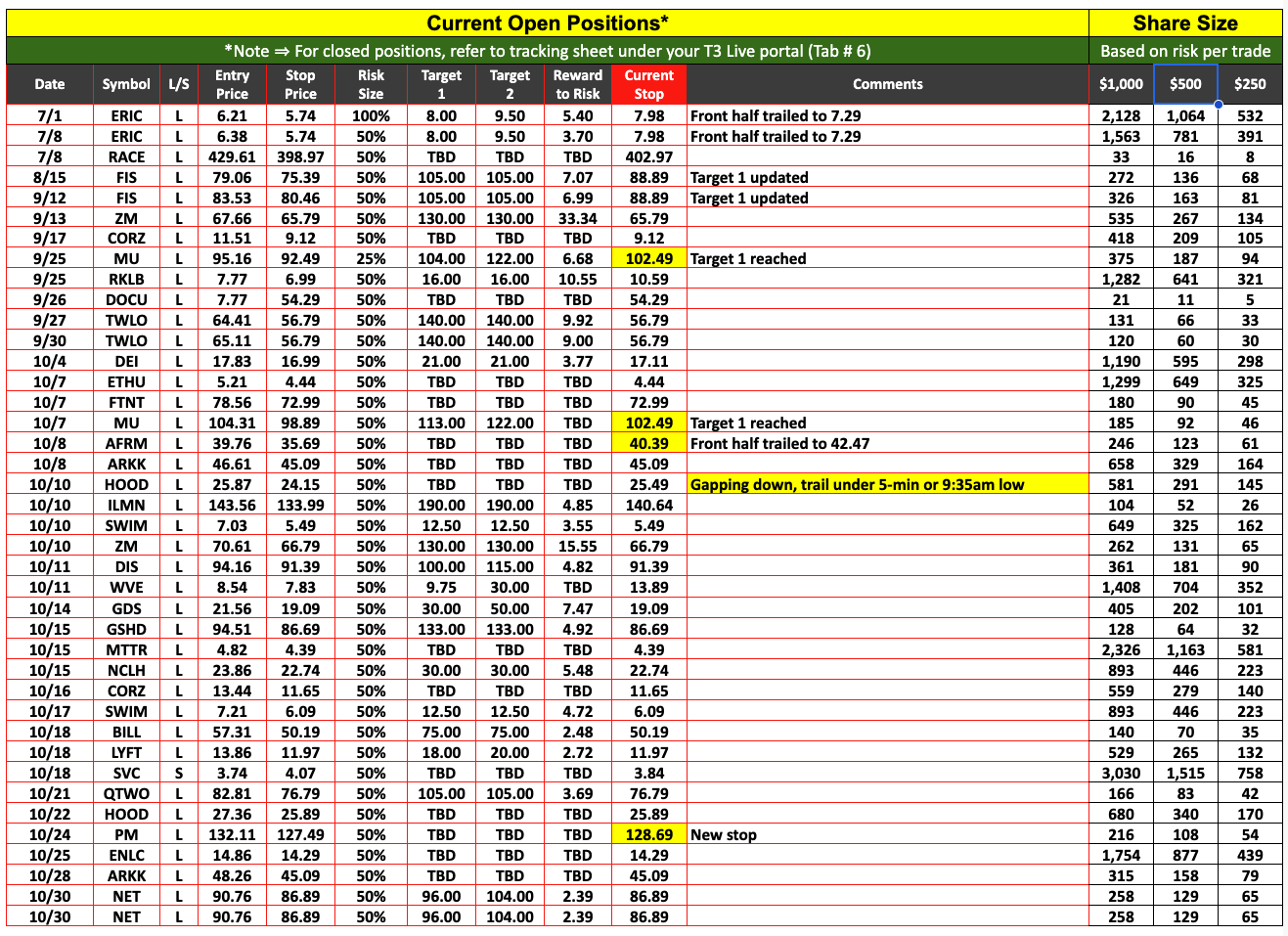This screenshot has height=936, width=1288.
Task: Select the Reward to Risk column header
Action: (577, 84)
